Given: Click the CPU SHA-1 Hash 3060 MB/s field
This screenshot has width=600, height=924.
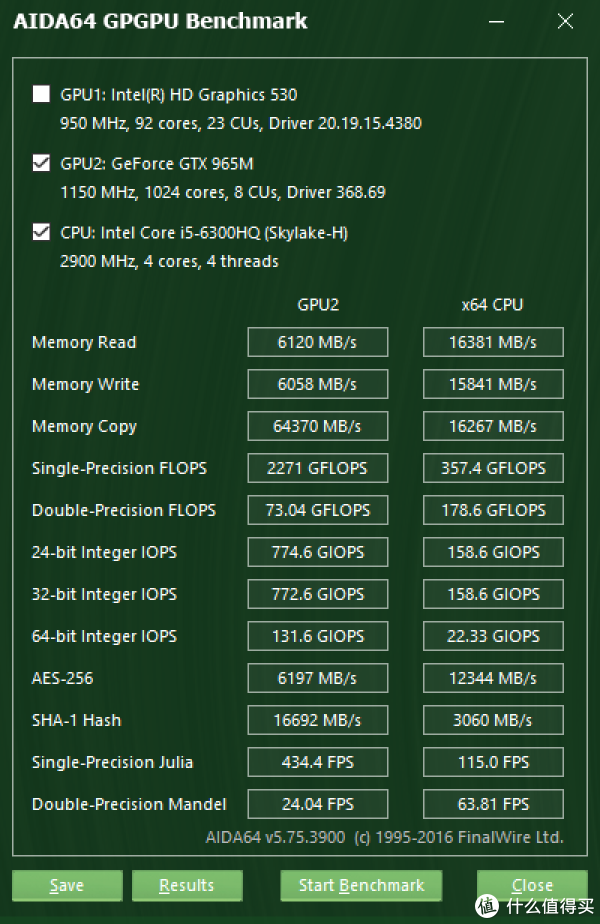Looking at the screenshot, I should click(x=493, y=720).
